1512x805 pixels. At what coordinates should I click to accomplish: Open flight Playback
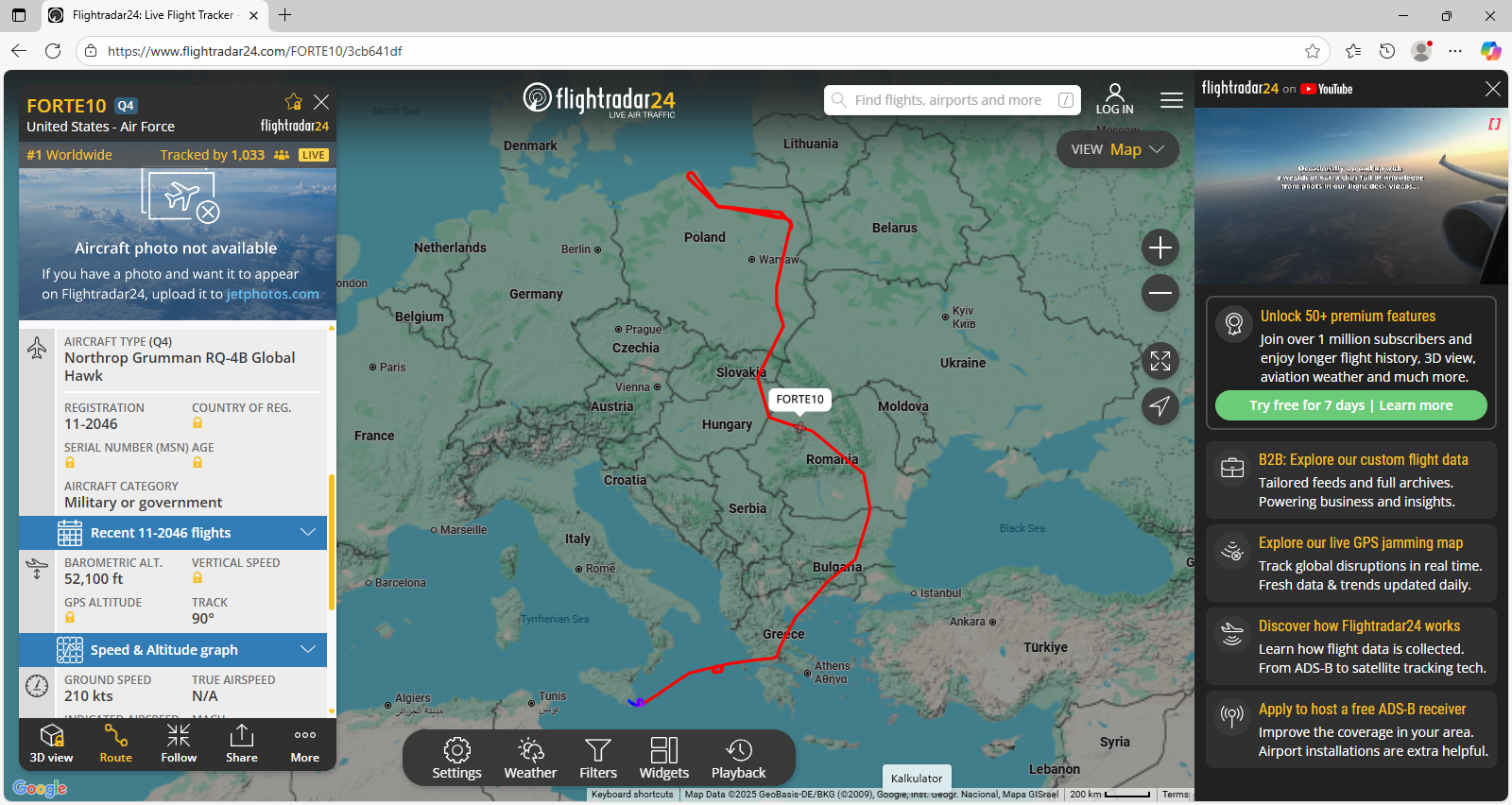pyautogui.click(x=738, y=759)
